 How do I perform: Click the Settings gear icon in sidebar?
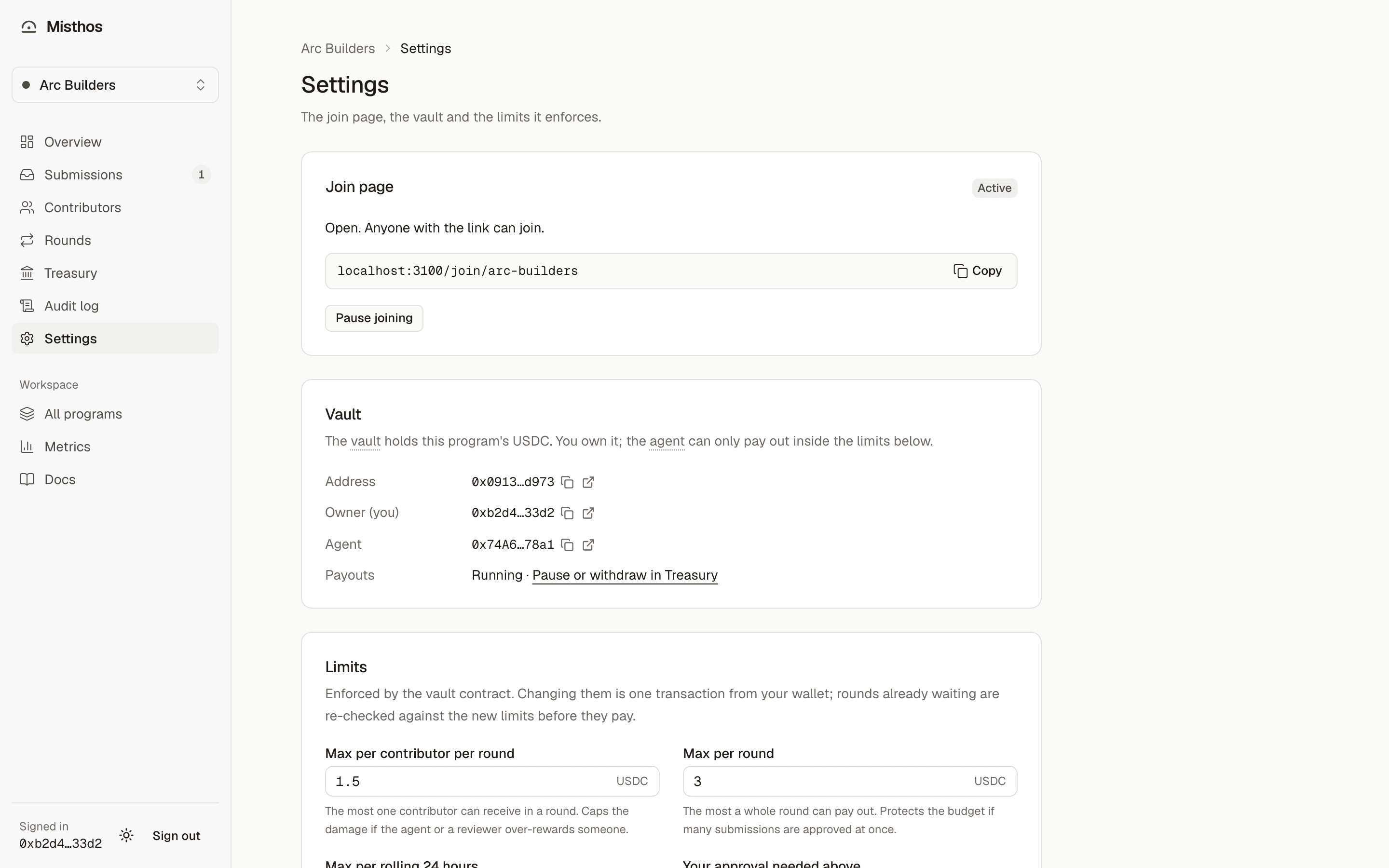point(27,339)
